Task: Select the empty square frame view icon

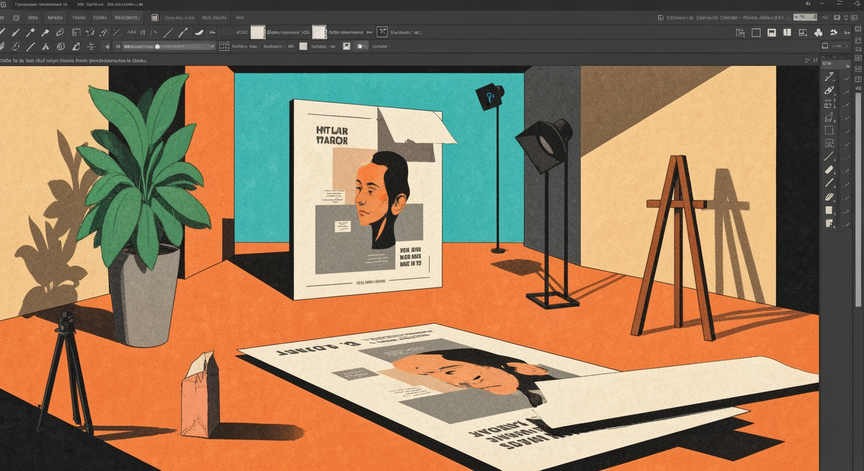Action: pos(756,33)
